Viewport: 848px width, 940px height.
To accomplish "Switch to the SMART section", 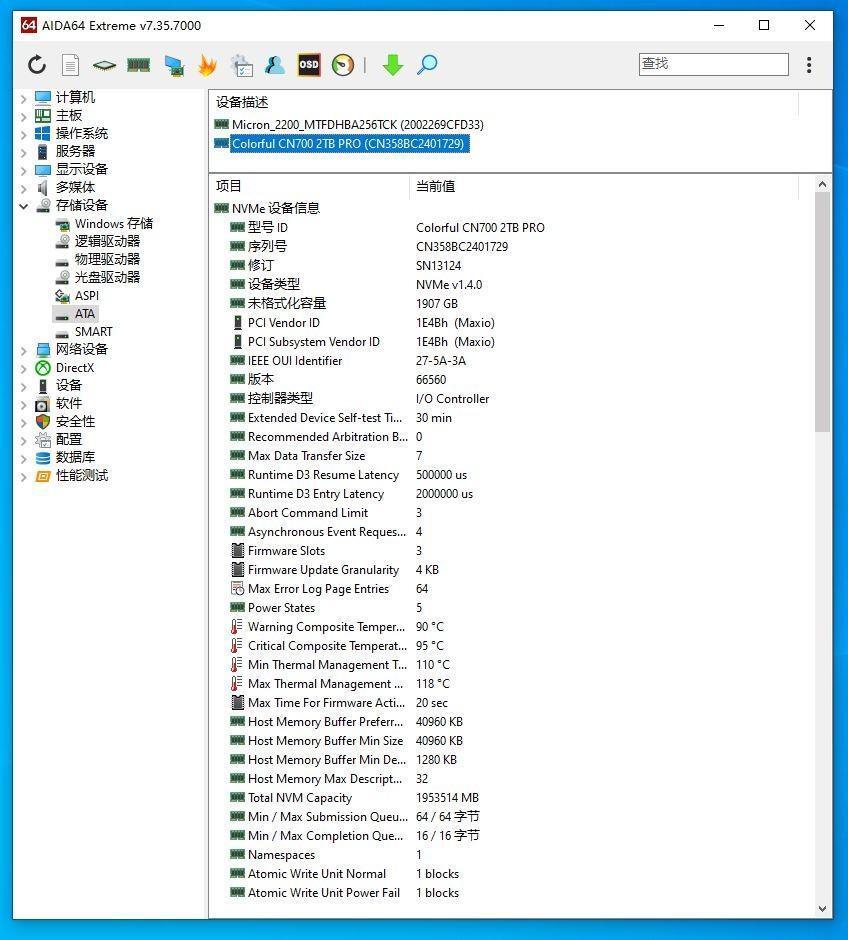I will coord(93,331).
